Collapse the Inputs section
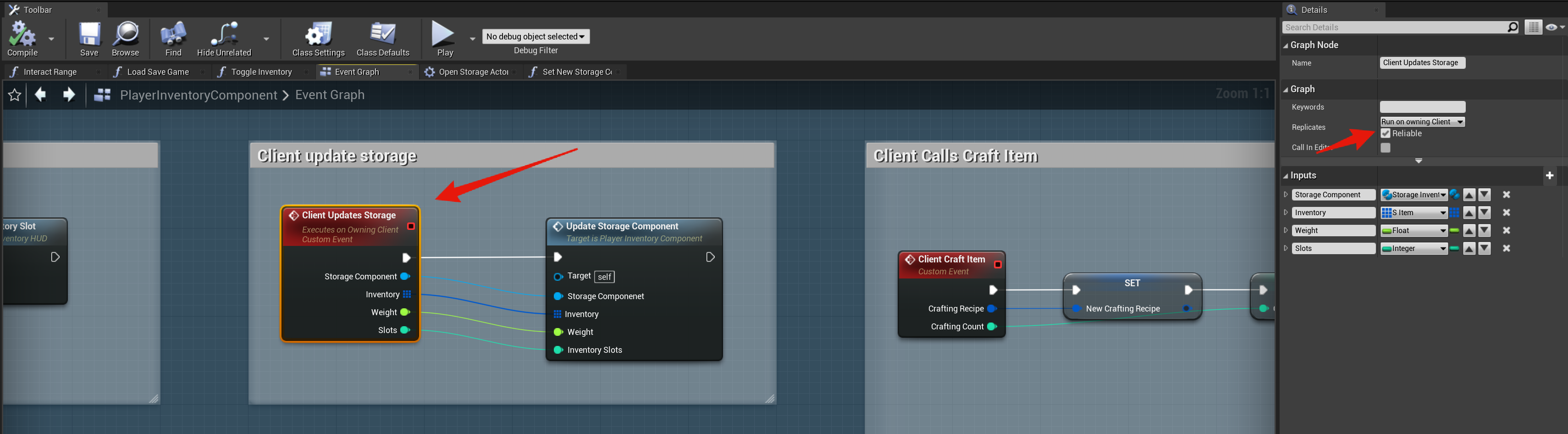Screen dimensions: 1568x434 click(1286, 176)
